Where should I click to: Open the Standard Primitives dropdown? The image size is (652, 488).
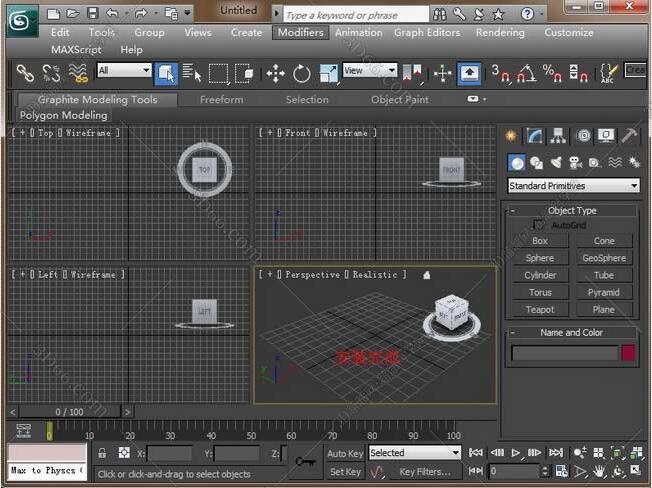click(x=573, y=186)
